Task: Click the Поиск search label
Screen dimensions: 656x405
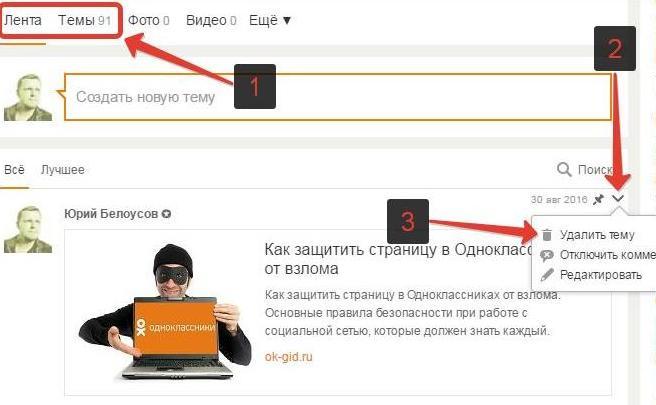Action: click(x=595, y=169)
